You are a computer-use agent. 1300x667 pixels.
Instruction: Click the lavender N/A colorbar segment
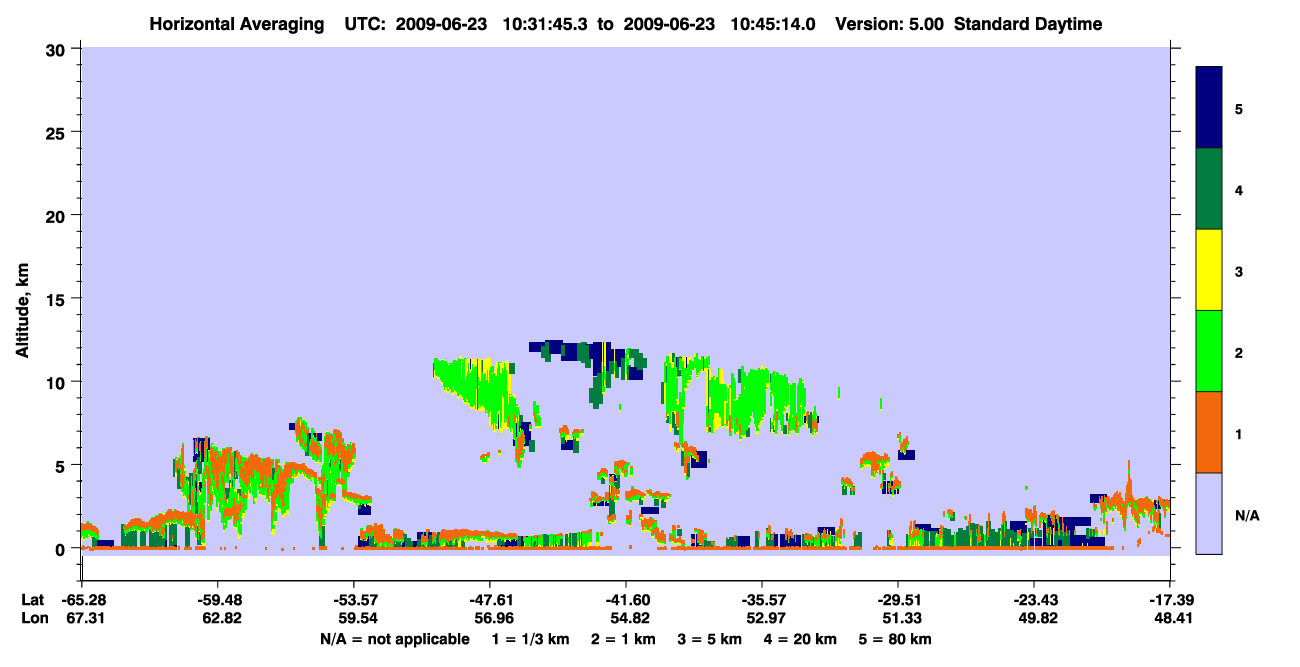(x=1209, y=513)
